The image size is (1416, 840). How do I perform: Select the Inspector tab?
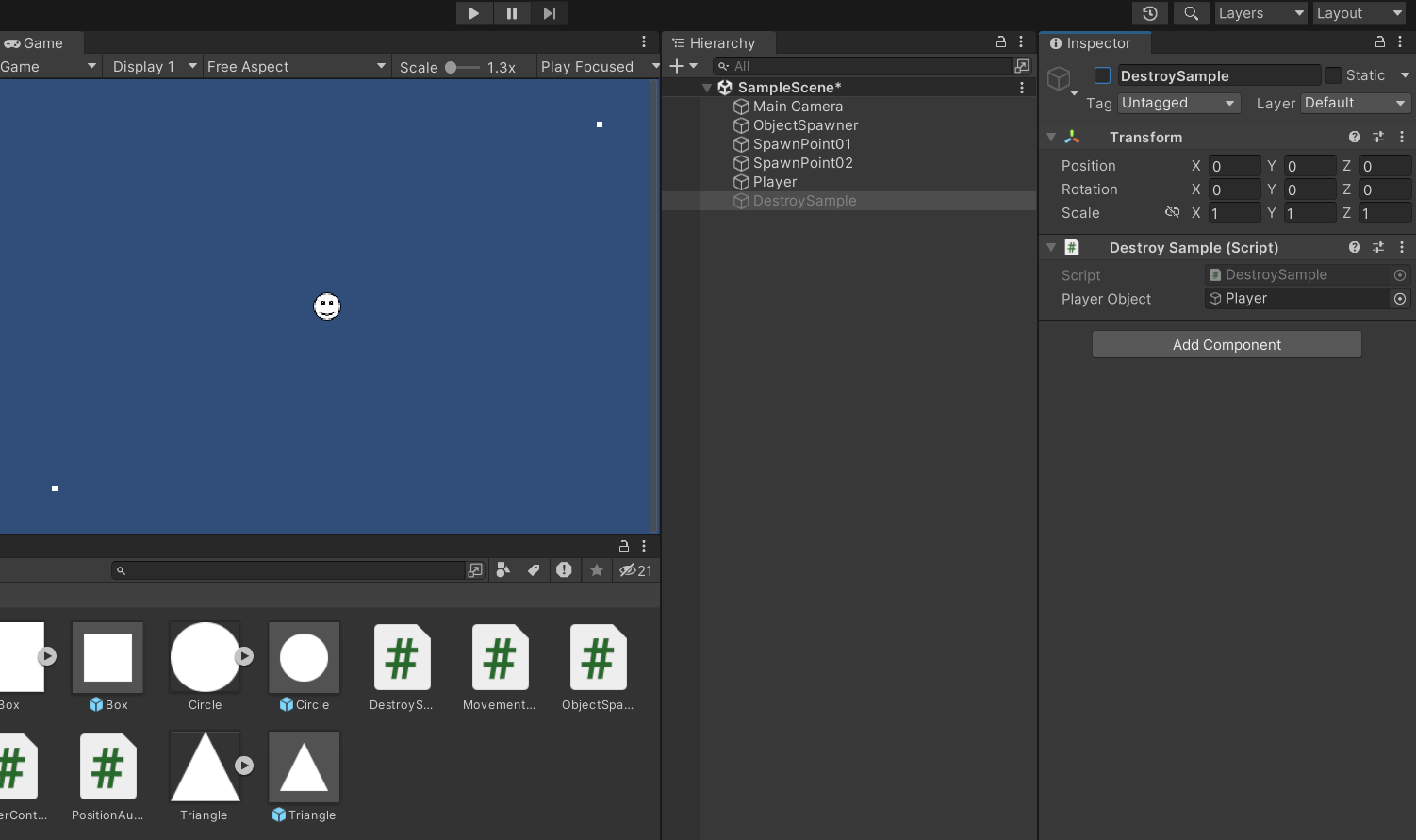click(1095, 42)
